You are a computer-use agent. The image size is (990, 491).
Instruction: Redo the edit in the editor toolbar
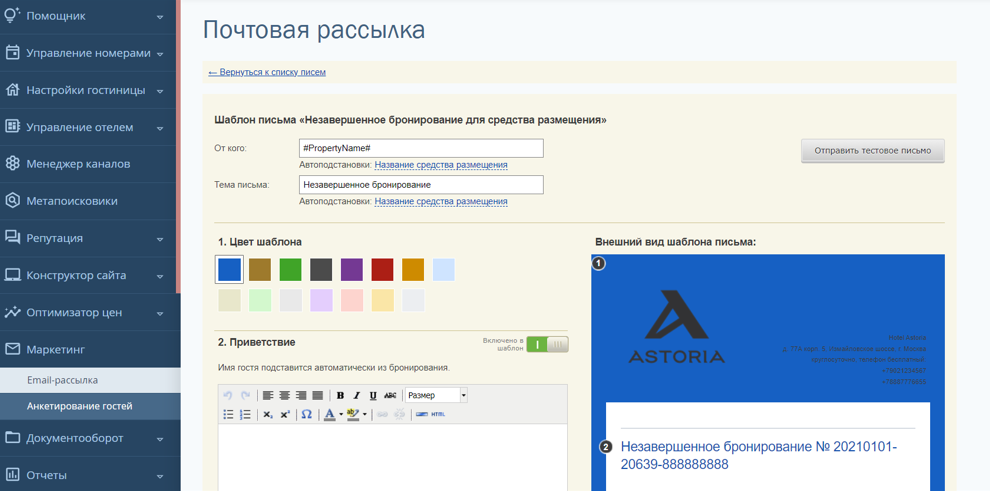(x=245, y=395)
